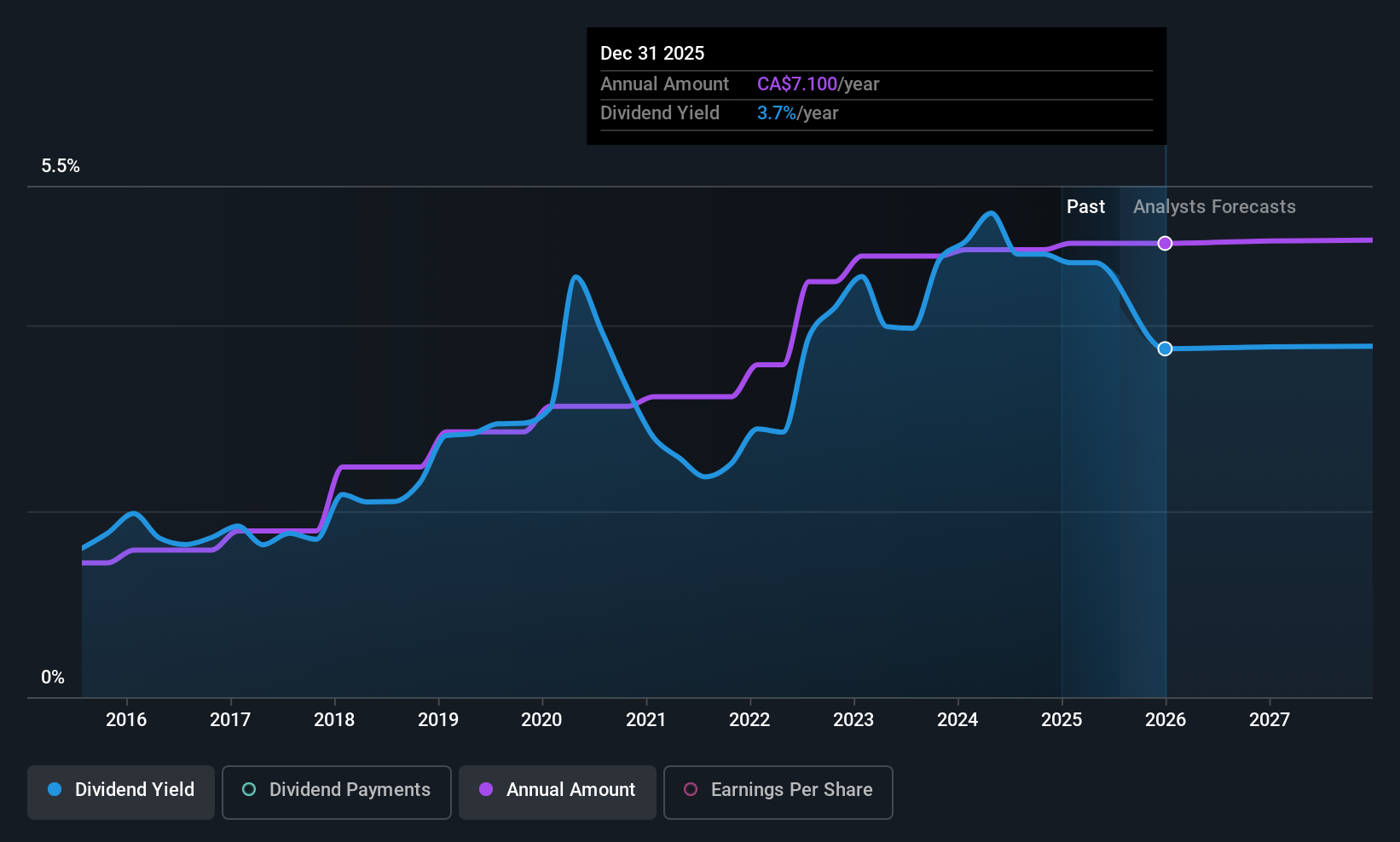This screenshot has width=1400, height=842.
Task: Expand the Dec 31 2025 tooltip header
Action: pos(652,53)
